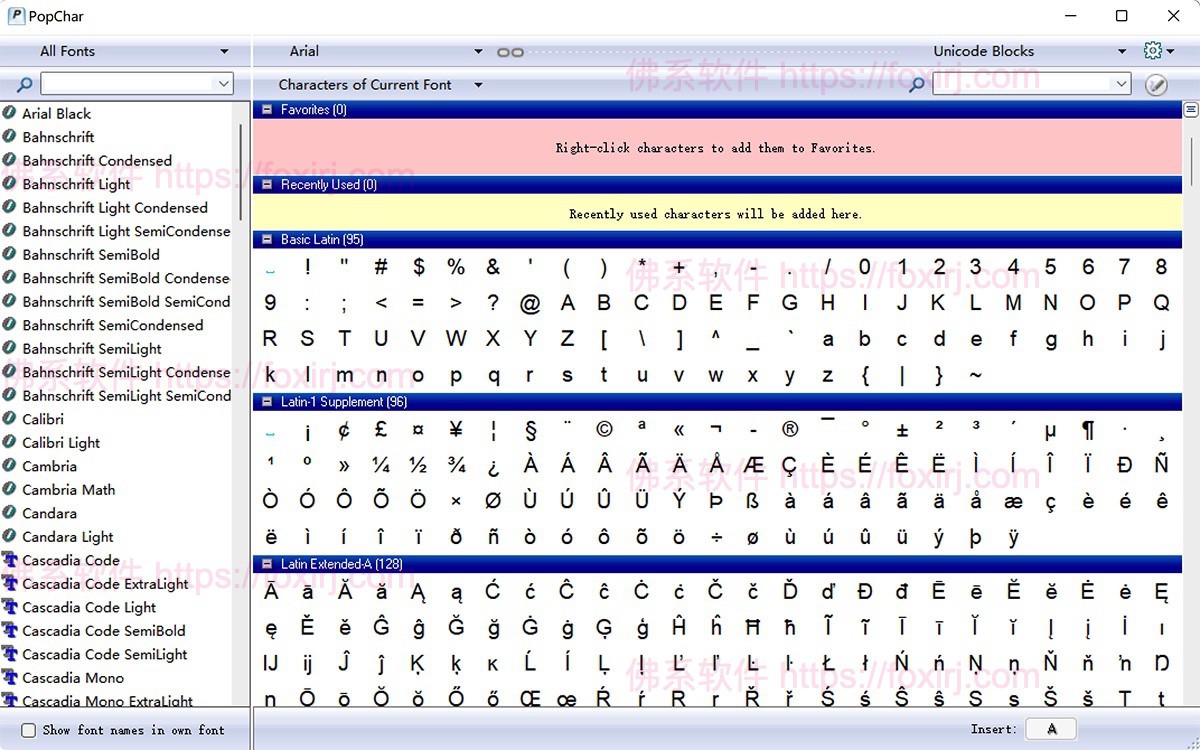Toggle the first size toggle beside Arial
The width and height of the screenshot is (1200, 750).
point(501,51)
